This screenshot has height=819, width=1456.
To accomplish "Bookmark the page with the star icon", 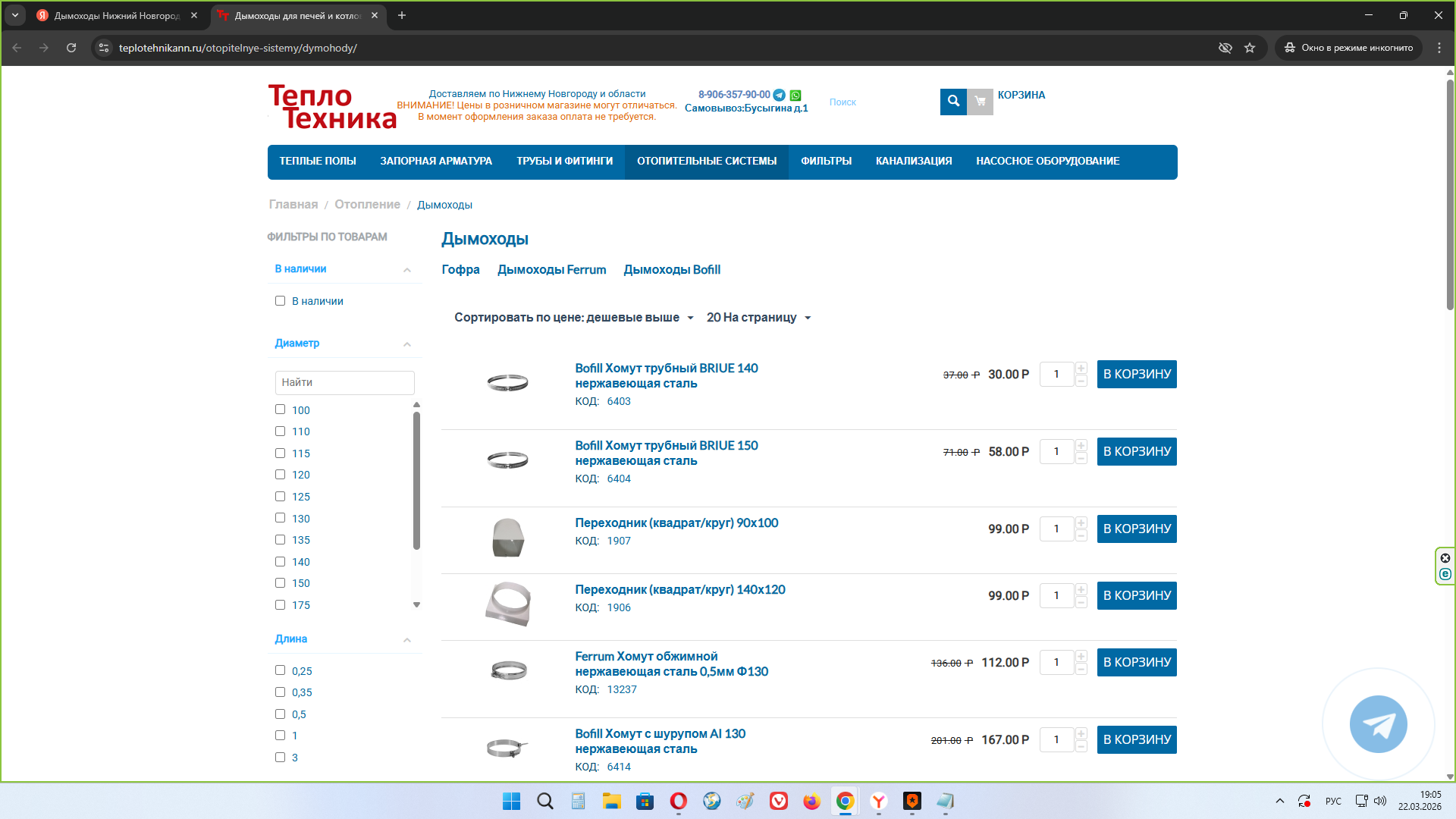I will tap(1250, 48).
